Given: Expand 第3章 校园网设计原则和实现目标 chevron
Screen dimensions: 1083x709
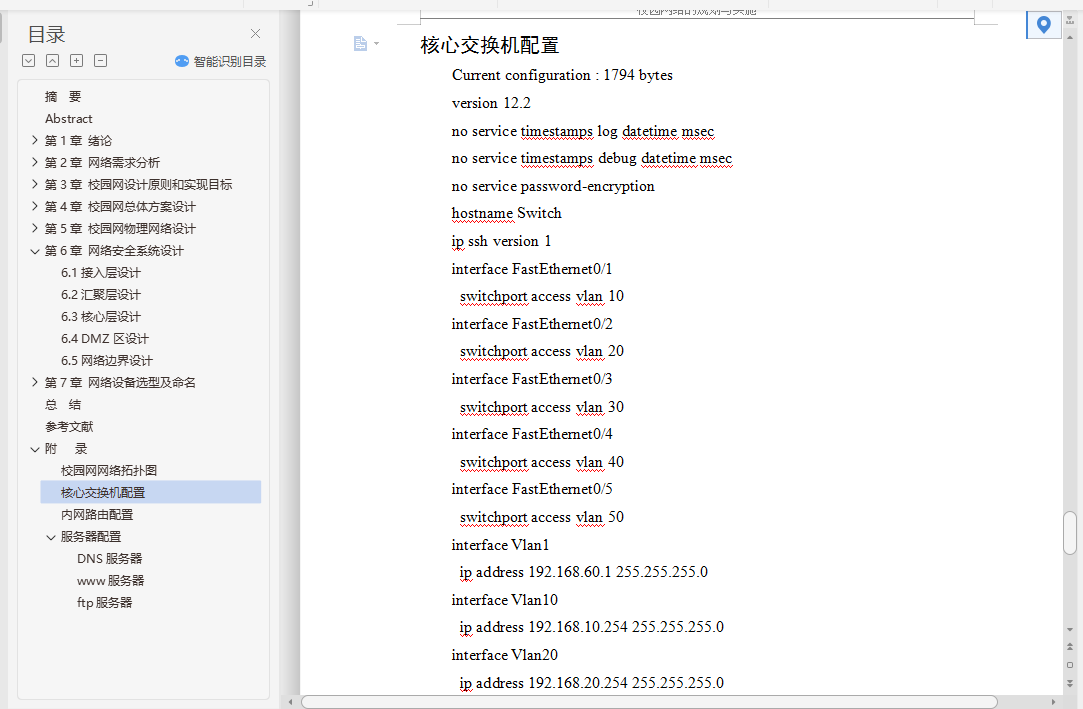Looking at the screenshot, I should click(35, 184).
